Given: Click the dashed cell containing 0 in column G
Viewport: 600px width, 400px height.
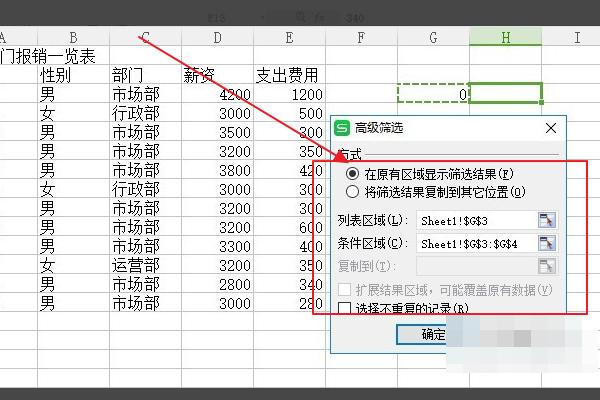Looking at the screenshot, I should pyautogui.click(x=433, y=93).
